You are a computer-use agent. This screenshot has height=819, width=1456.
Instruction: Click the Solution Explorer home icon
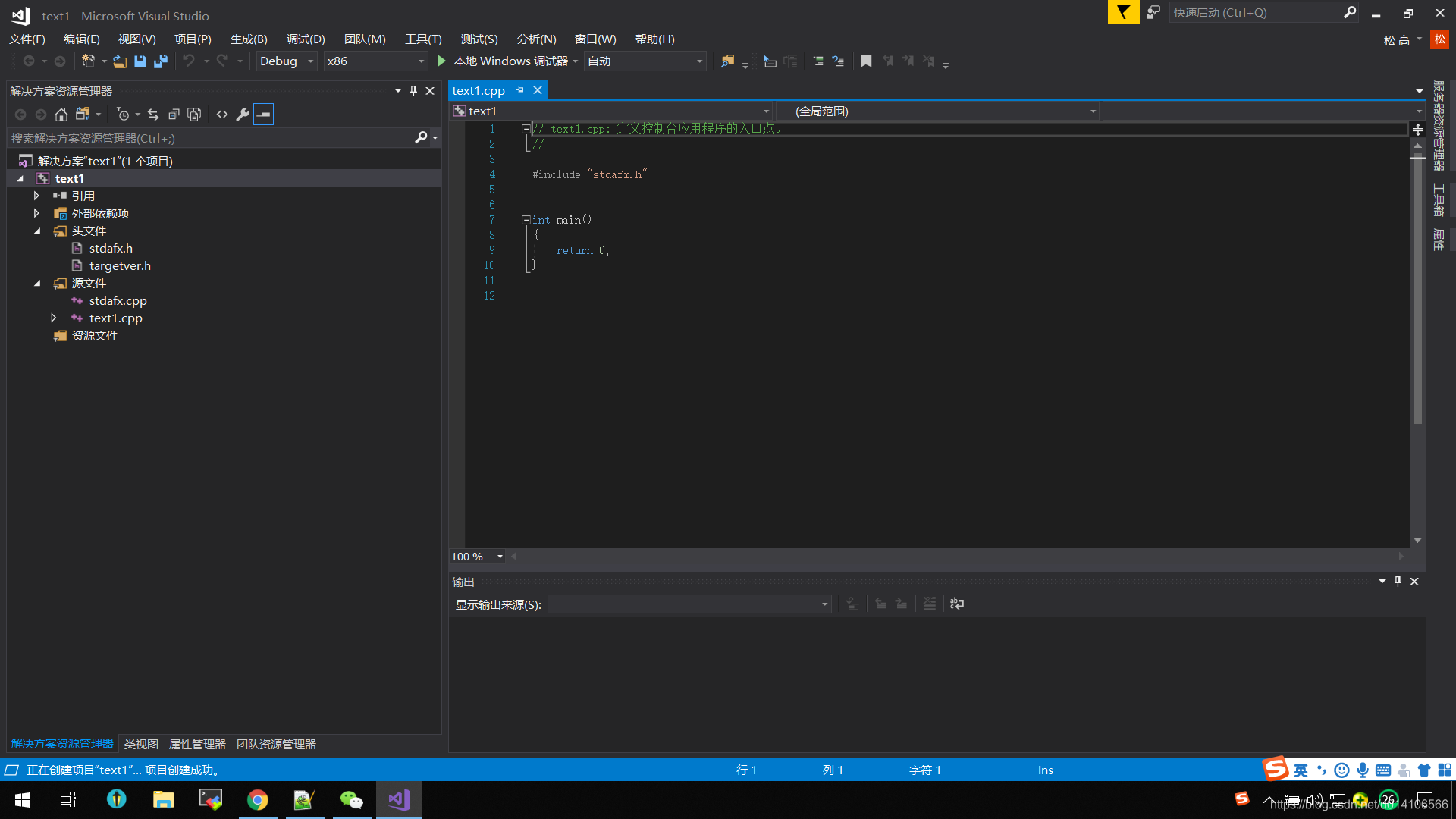61,115
